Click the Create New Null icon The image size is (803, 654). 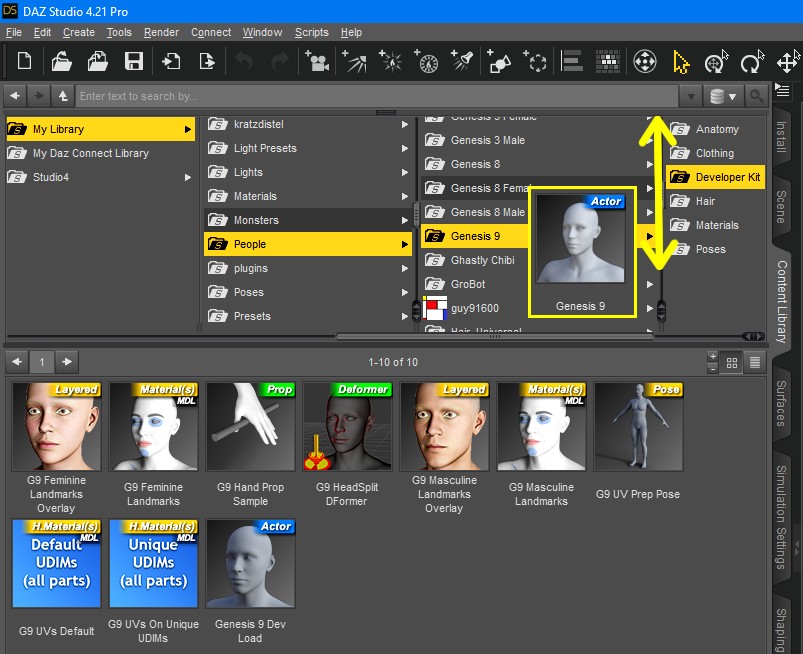(535, 62)
